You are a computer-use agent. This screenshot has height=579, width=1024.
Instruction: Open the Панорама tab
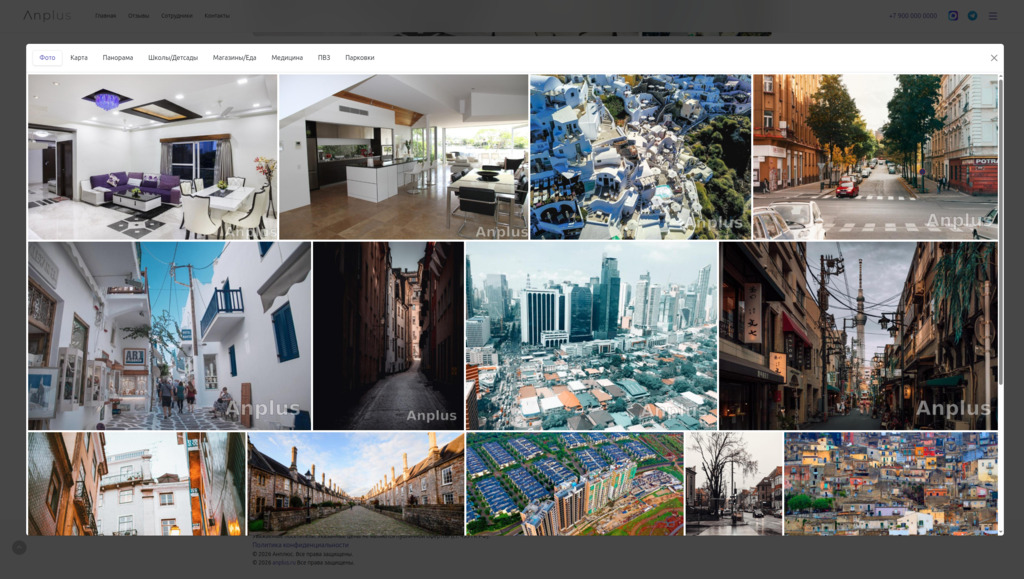click(117, 58)
